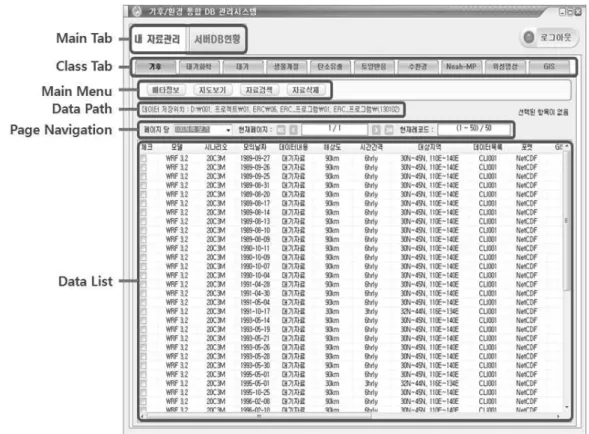The image size is (589, 434).
Task: Click the 포맷 column header
Action: click(527, 147)
